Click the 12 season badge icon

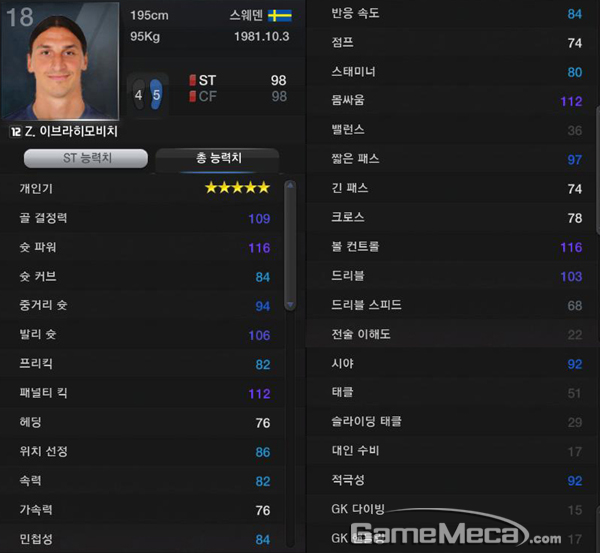click(16, 132)
